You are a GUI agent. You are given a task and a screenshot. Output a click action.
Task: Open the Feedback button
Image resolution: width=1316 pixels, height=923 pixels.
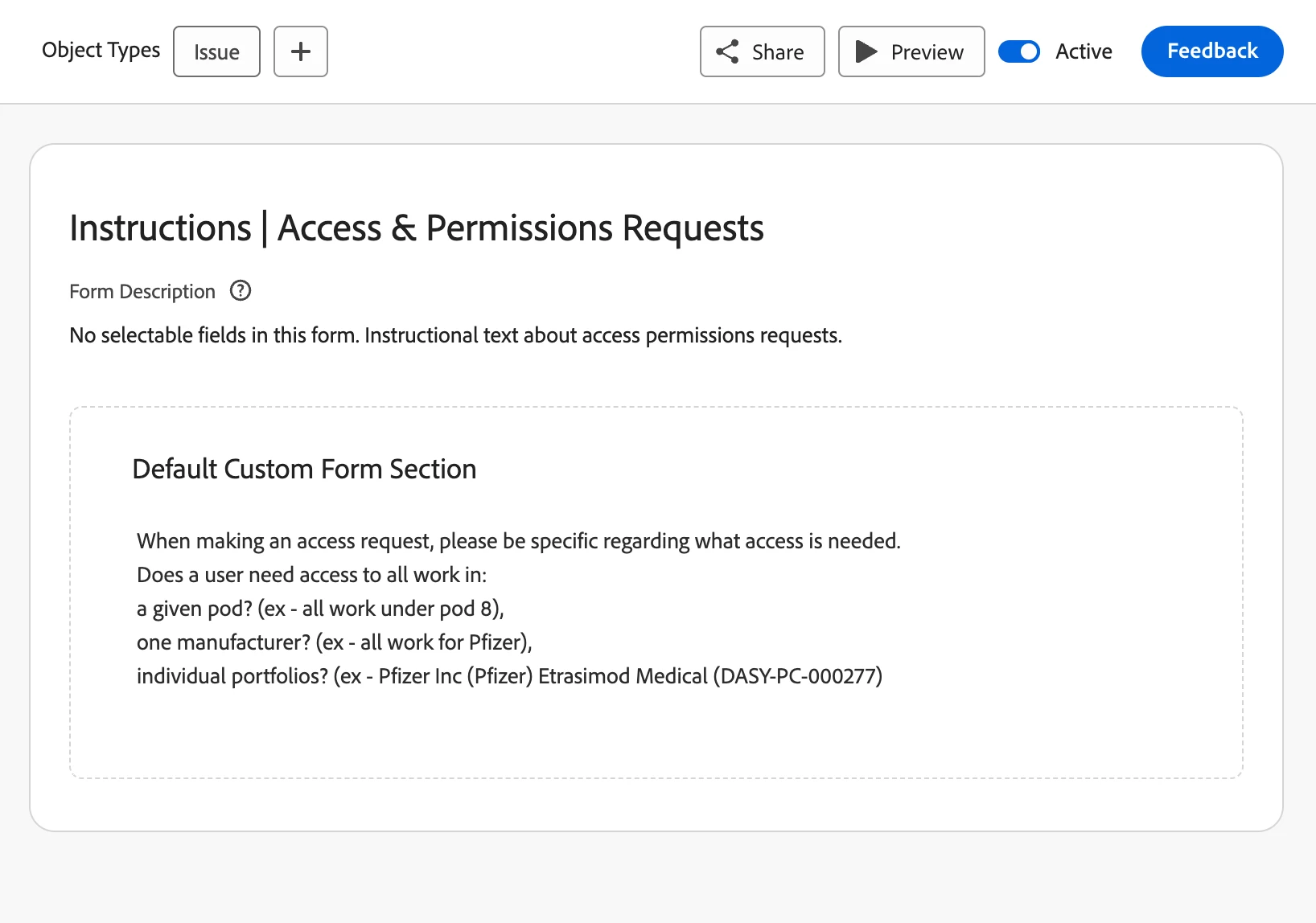click(x=1211, y=51)
